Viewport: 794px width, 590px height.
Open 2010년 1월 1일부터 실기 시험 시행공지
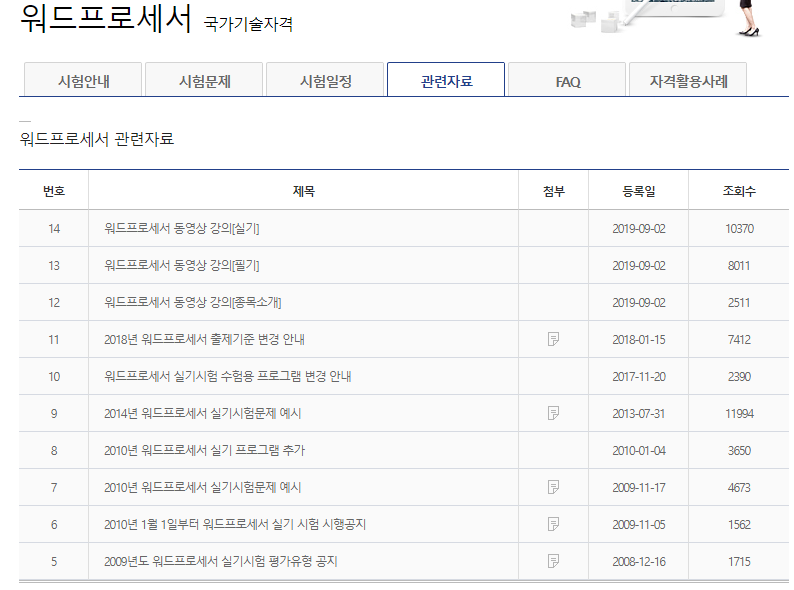click(x=235, y=524)
